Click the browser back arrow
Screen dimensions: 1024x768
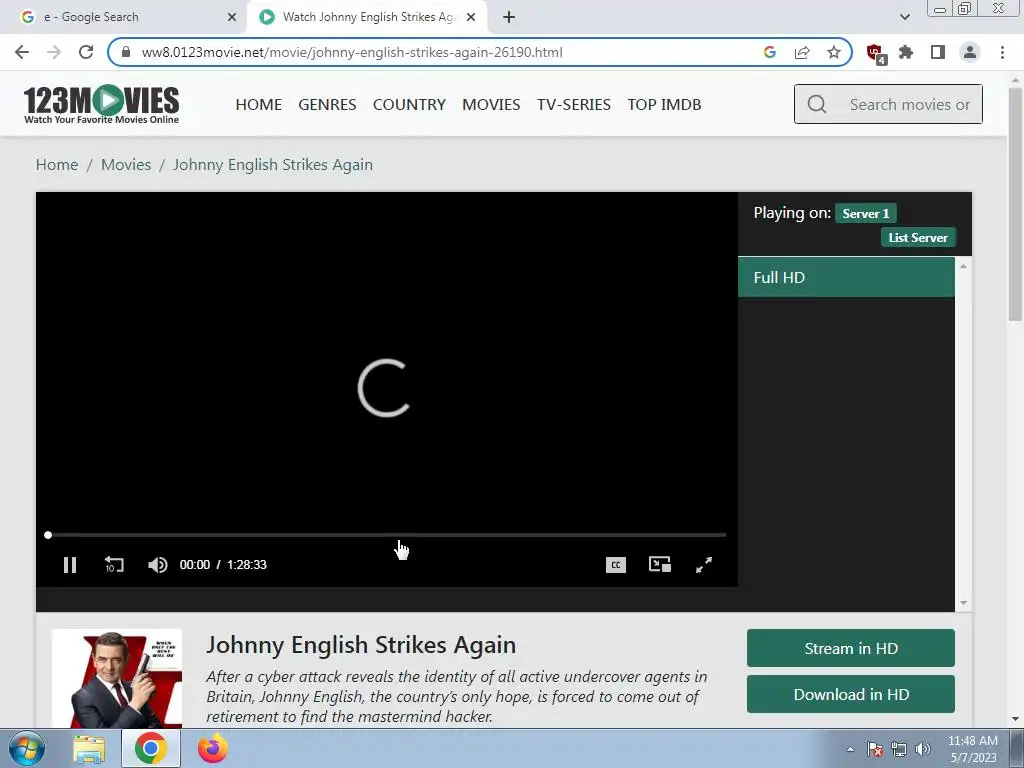22,52
